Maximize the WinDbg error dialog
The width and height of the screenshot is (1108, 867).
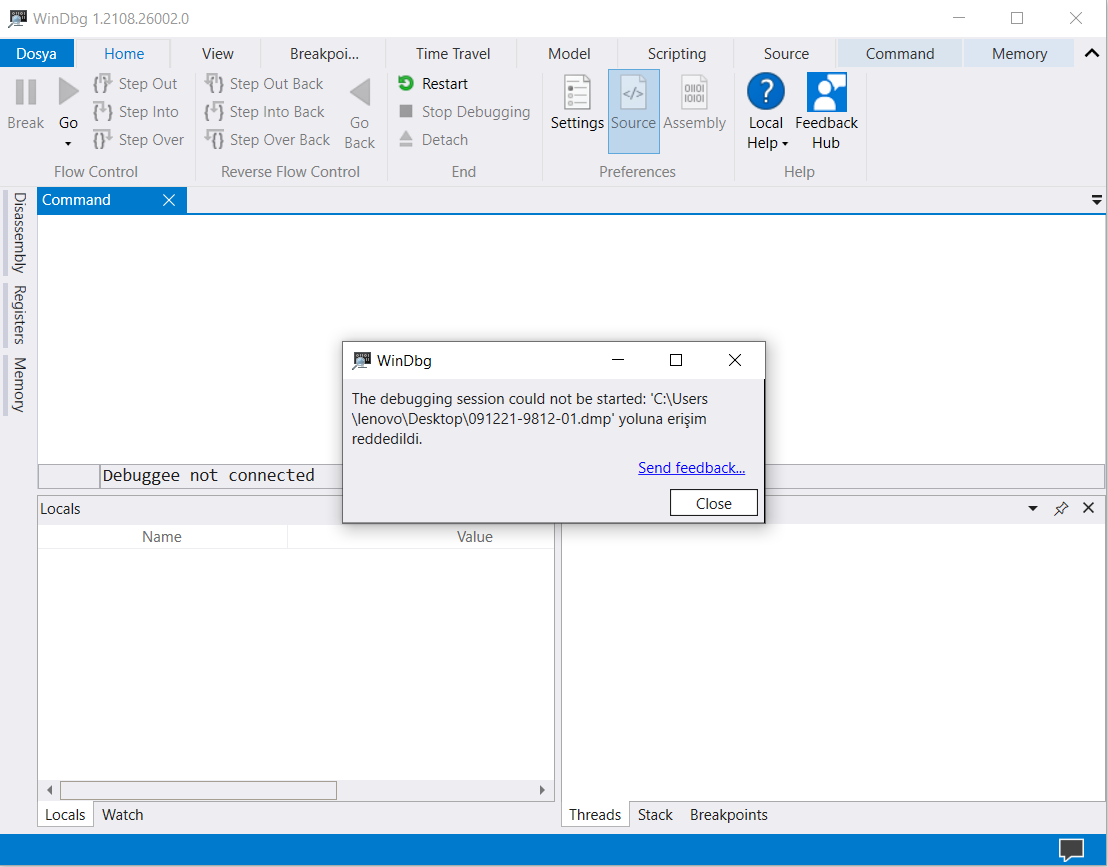click(676, 360)
